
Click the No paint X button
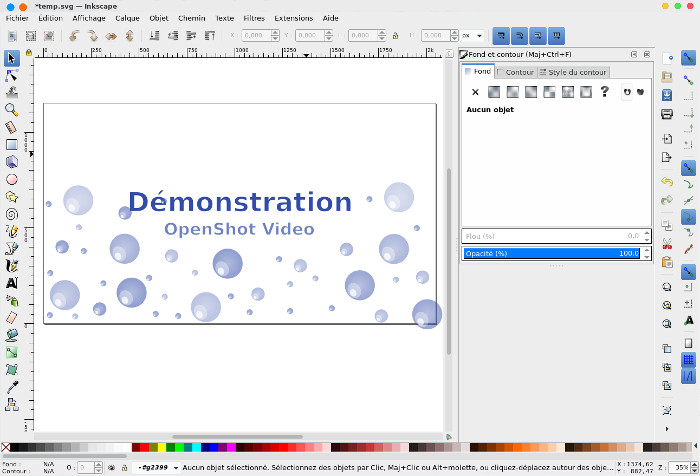pyautogui.click(x=475, y=92)
